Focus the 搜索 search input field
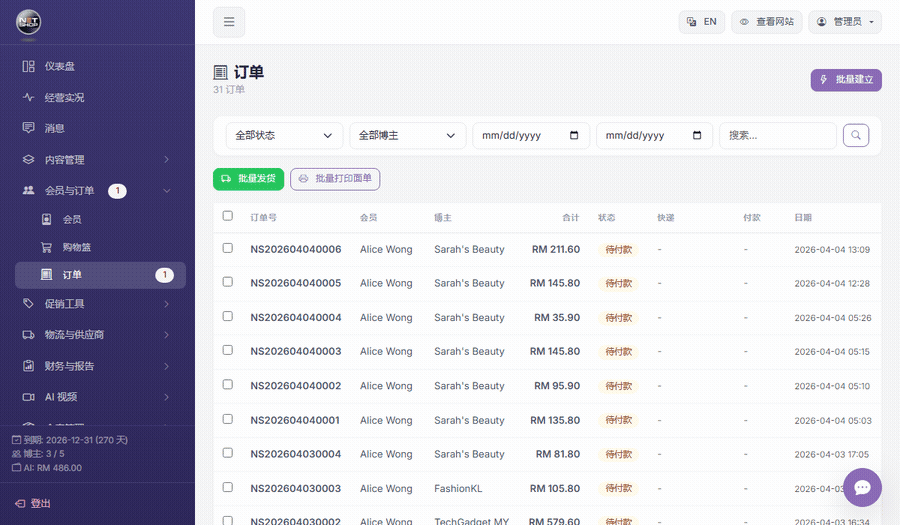The image size is (900, 525). (778, 135)
